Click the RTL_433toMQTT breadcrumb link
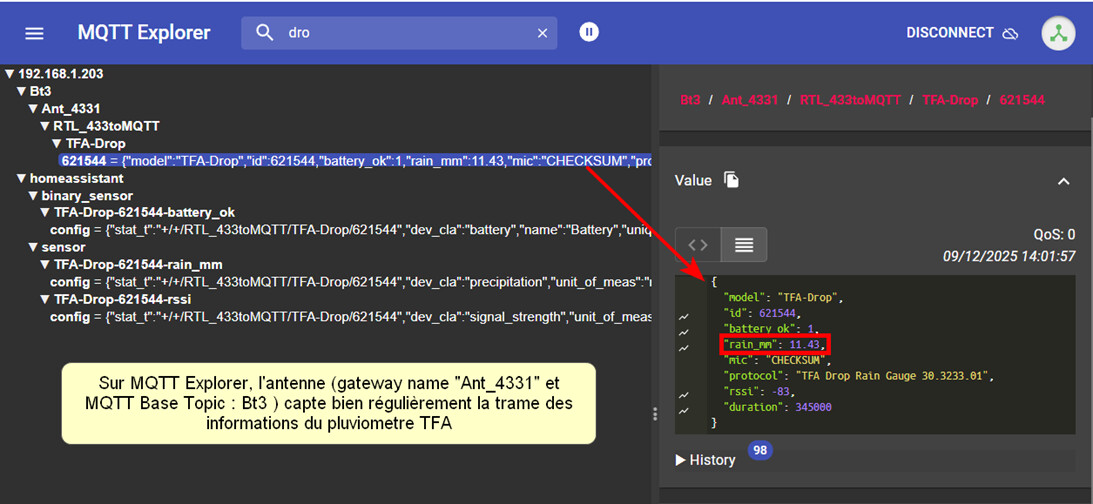This screenshot has height=504, width=1093. [x=850, y=100]
